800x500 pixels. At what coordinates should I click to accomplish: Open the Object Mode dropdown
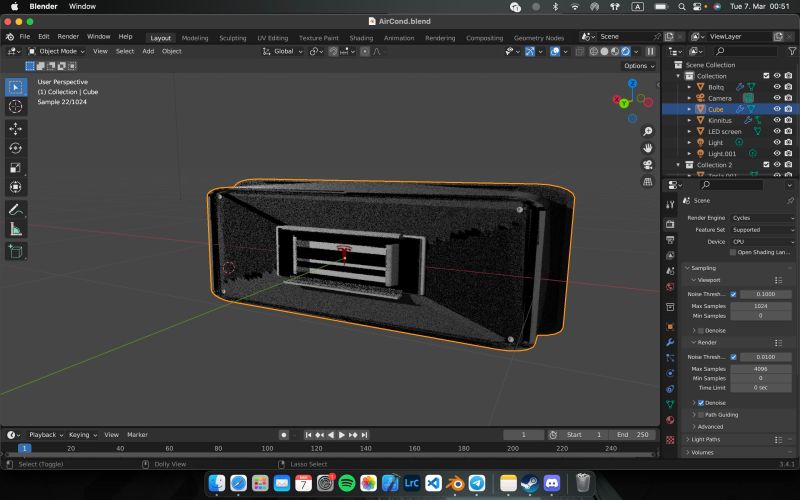coord(57,52)
